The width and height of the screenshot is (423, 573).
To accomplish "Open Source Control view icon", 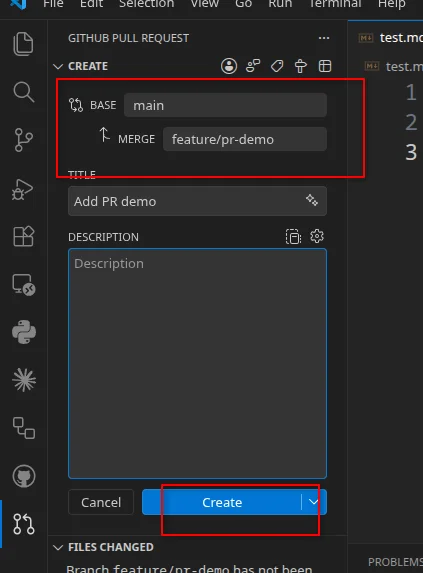I will coord(24,140).
